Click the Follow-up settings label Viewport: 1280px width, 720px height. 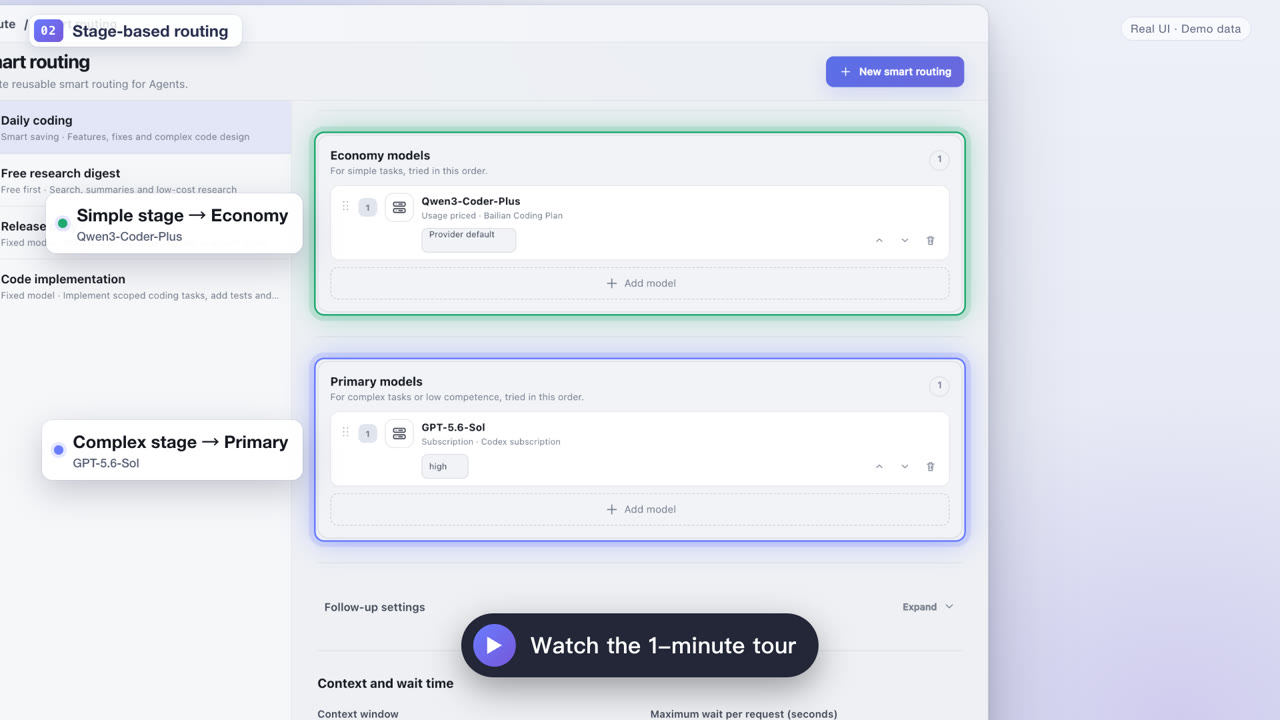tap(374, 607)
